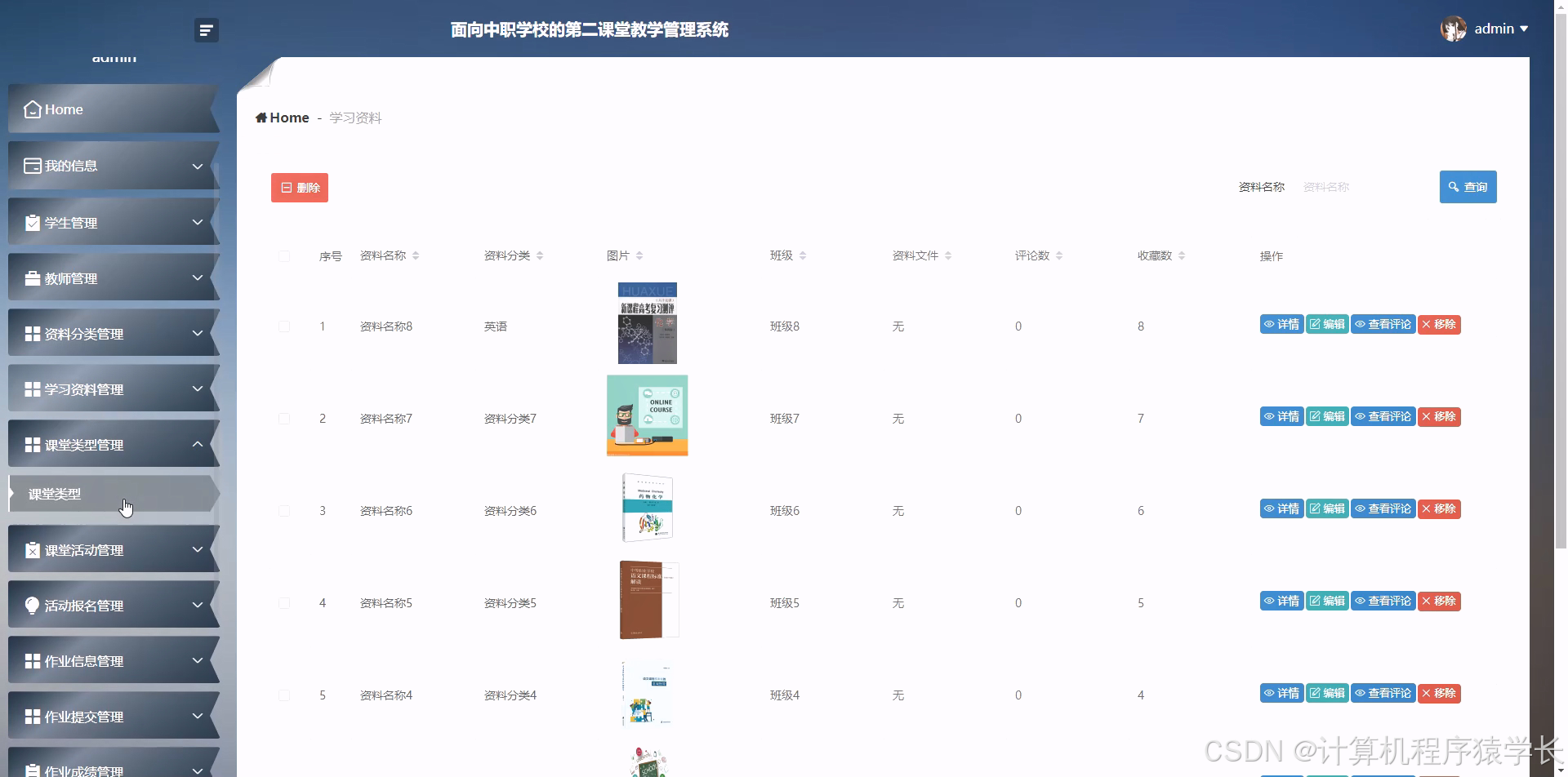Expand the 学习资料管理 menu chevron
Screen dimensions: 1568x777
pyautogui.click(x=198, y=388)
